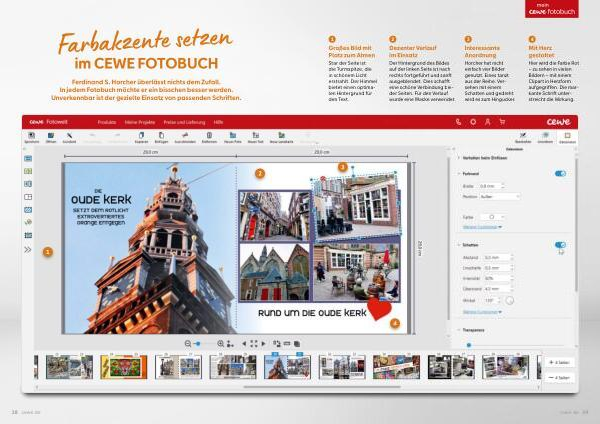Toggle the Schatten switch off
Viewport: 600px width, 424px height.
[560, 245]
